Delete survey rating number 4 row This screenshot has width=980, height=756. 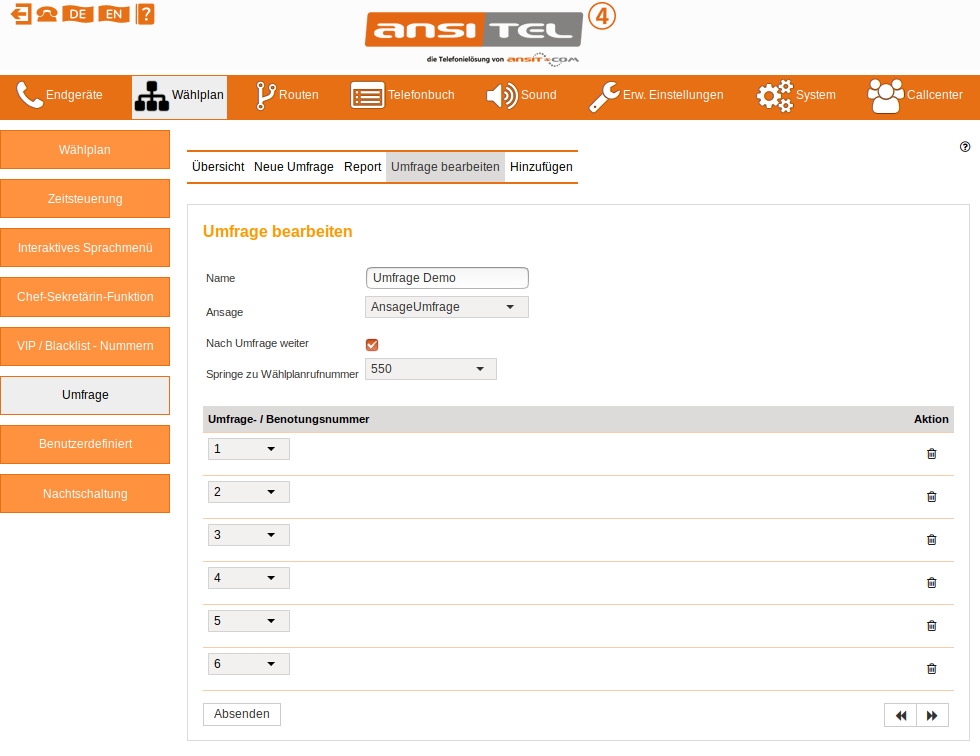click(931, 582)
